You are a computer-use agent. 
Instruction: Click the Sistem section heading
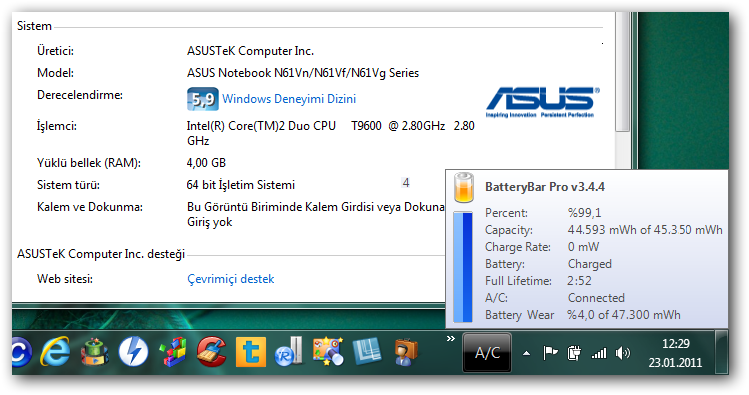pyautogui.click(x=34, y=26)
